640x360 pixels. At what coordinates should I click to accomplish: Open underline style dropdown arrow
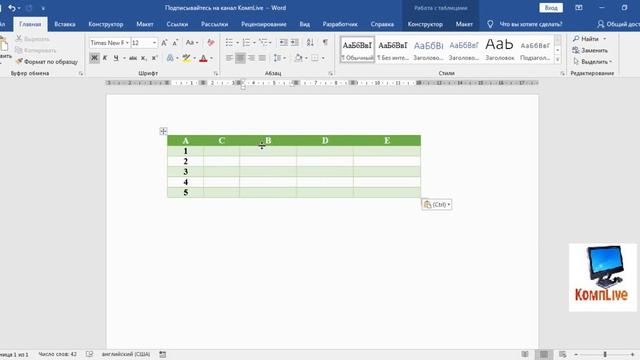[x=124, y=58]
